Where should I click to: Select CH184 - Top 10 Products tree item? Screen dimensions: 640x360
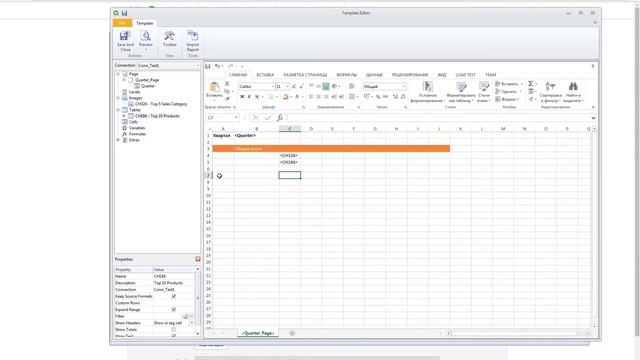tap(157, 116)
